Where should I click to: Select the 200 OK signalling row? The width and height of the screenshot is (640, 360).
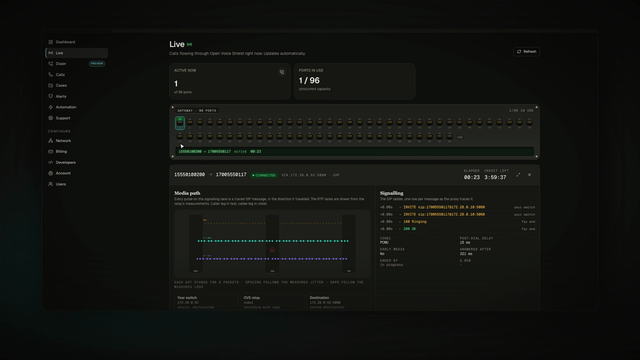pos(457,229)
